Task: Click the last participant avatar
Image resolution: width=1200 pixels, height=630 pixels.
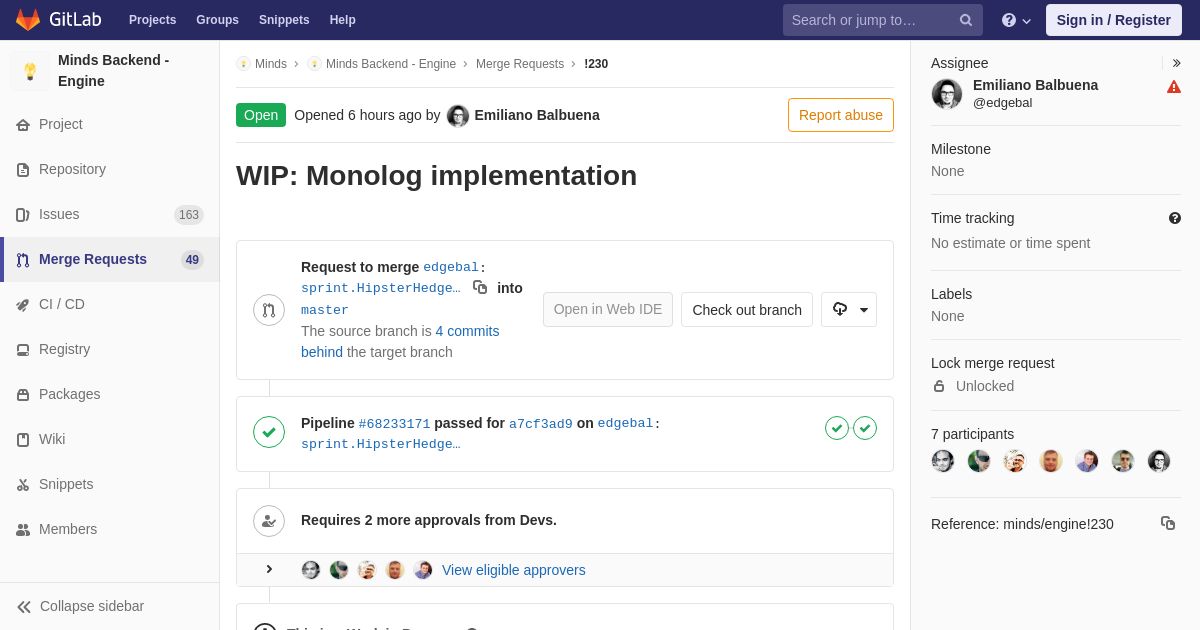Action: [x=1159, y=461]
